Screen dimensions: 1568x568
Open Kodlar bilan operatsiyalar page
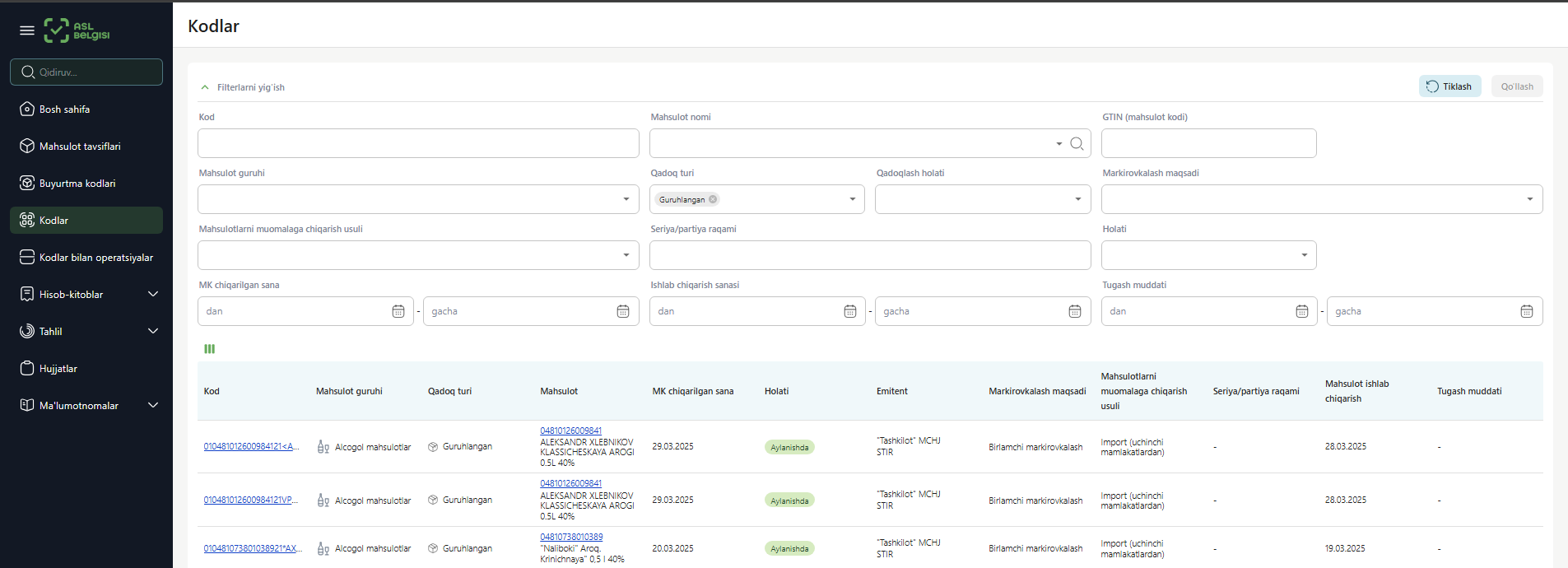coord(95,258)
